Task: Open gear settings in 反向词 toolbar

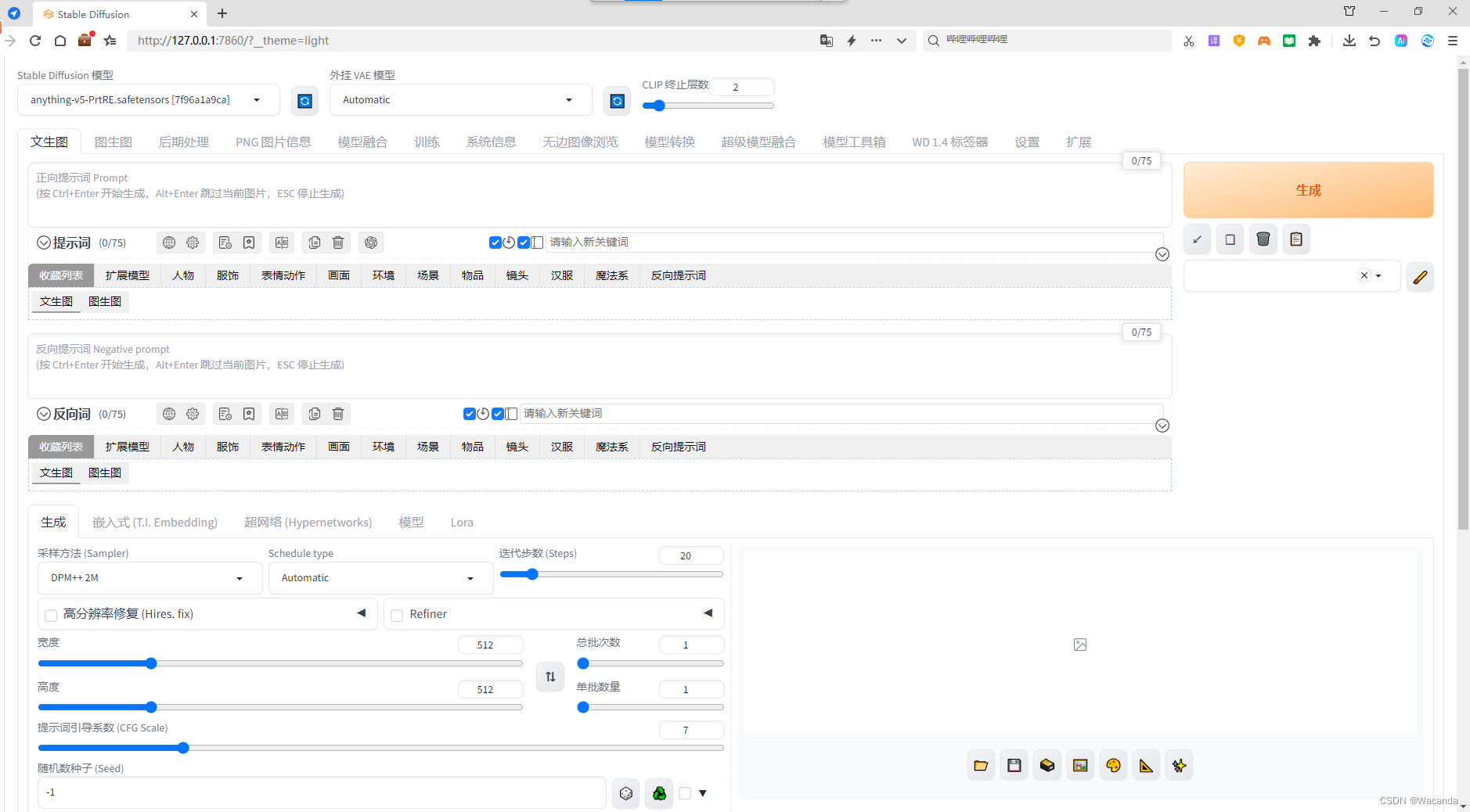Action: pos(193,414)
